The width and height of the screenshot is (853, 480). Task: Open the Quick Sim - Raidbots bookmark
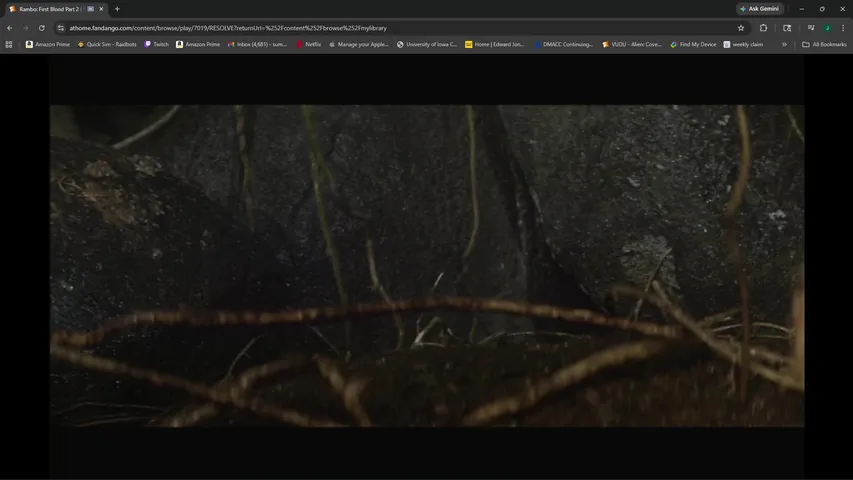107,45
